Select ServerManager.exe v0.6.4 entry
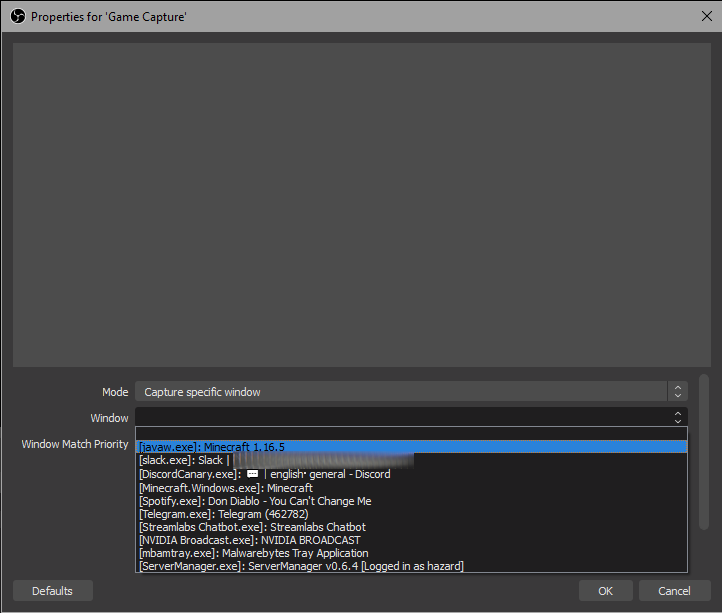This screenshot has height=613, width=722. [411, 566]
